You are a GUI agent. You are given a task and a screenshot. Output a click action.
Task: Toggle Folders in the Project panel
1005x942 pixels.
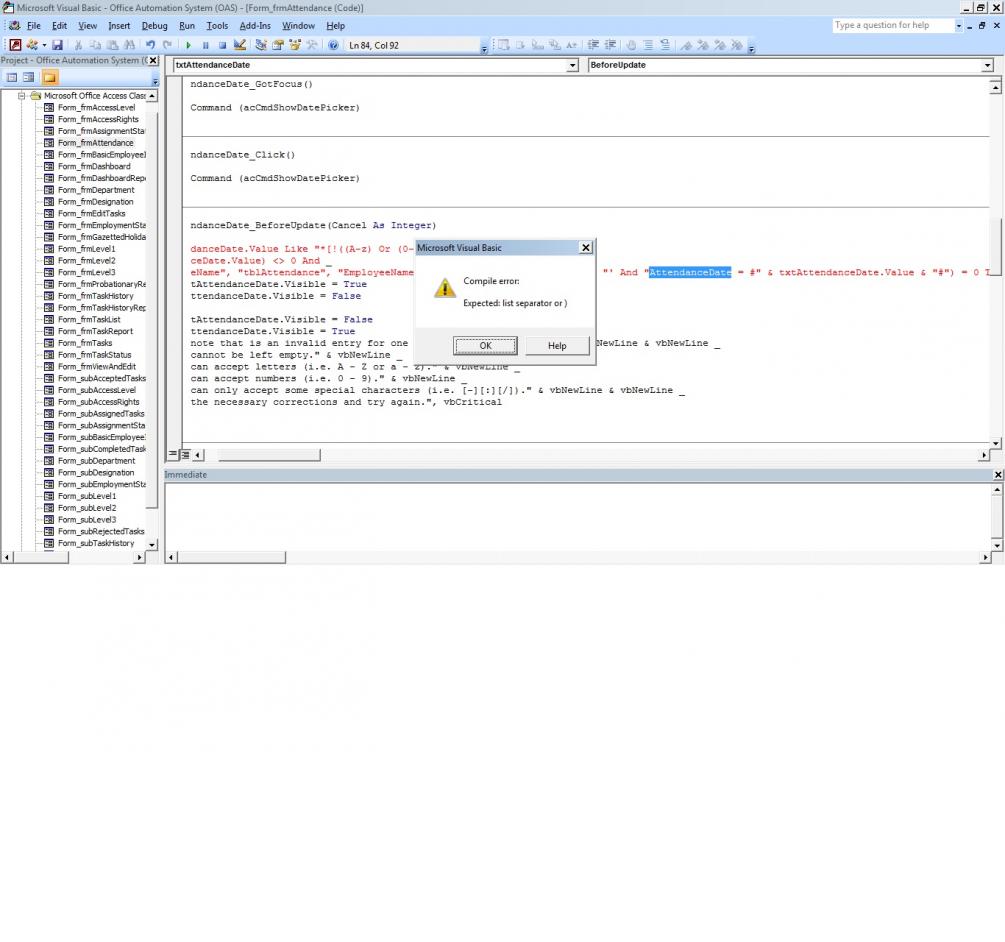click(49, 78)
